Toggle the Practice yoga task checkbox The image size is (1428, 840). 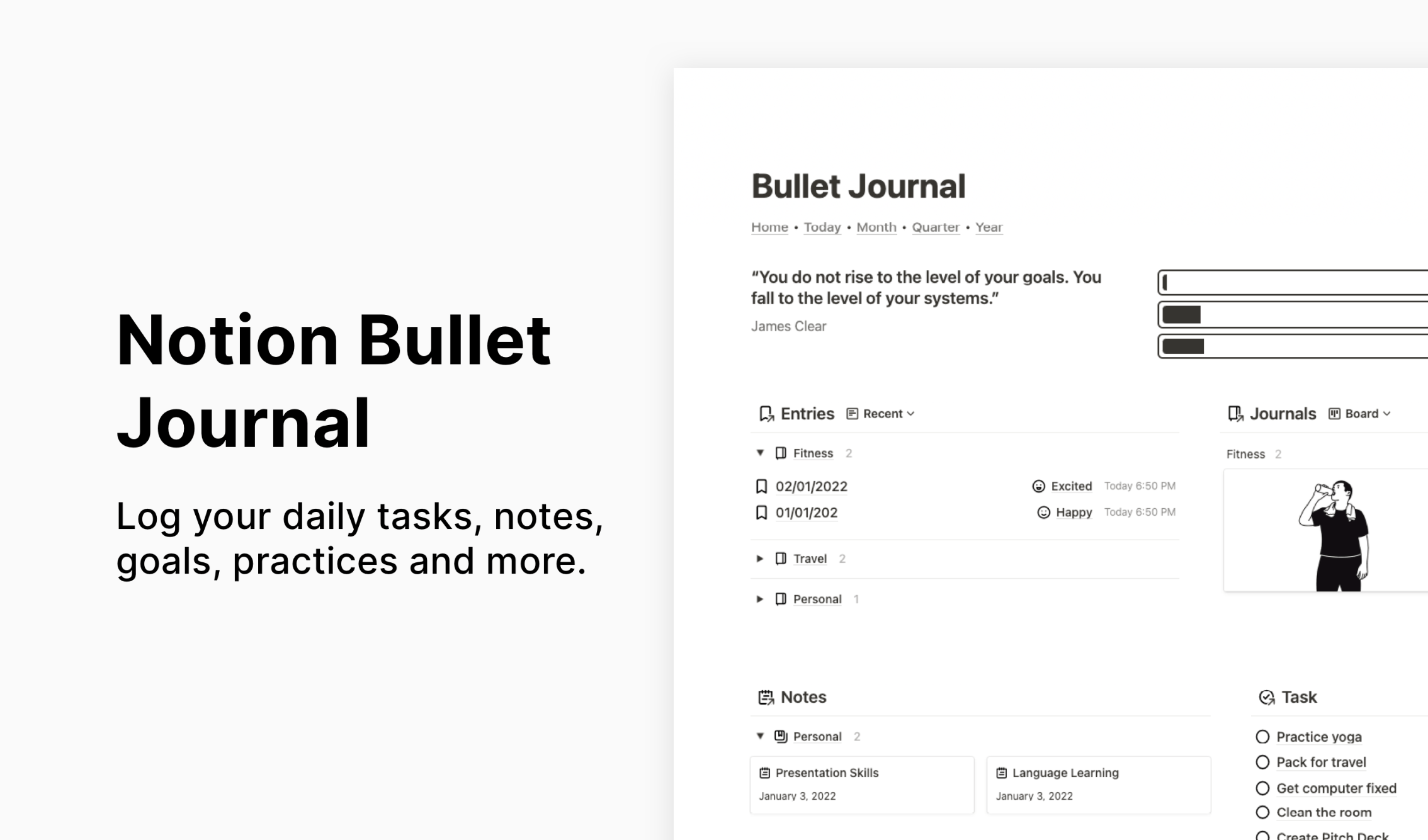click(x=1262, y=737)
